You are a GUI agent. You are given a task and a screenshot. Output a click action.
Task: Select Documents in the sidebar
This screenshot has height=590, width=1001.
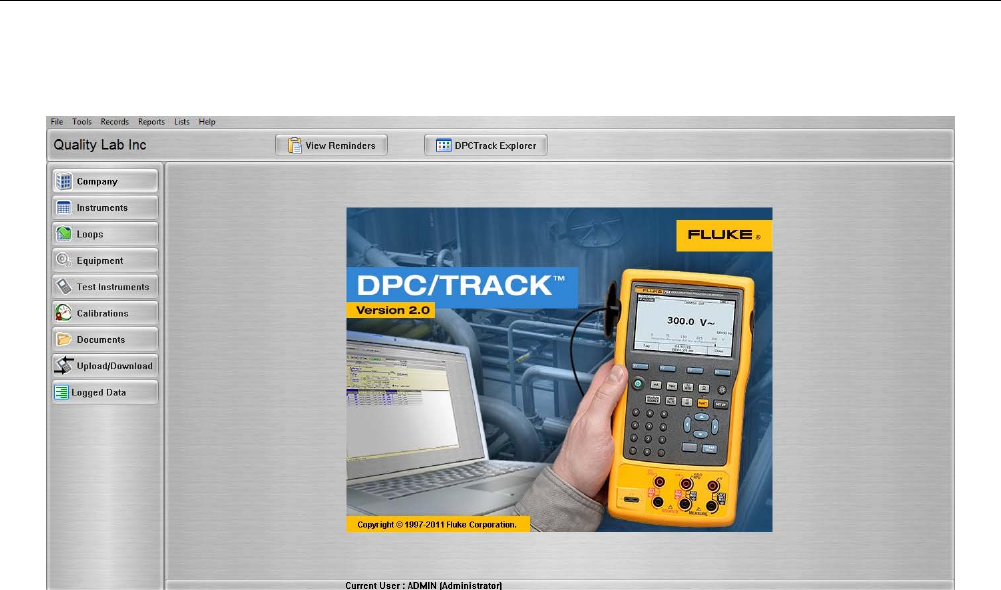point(105,339)
